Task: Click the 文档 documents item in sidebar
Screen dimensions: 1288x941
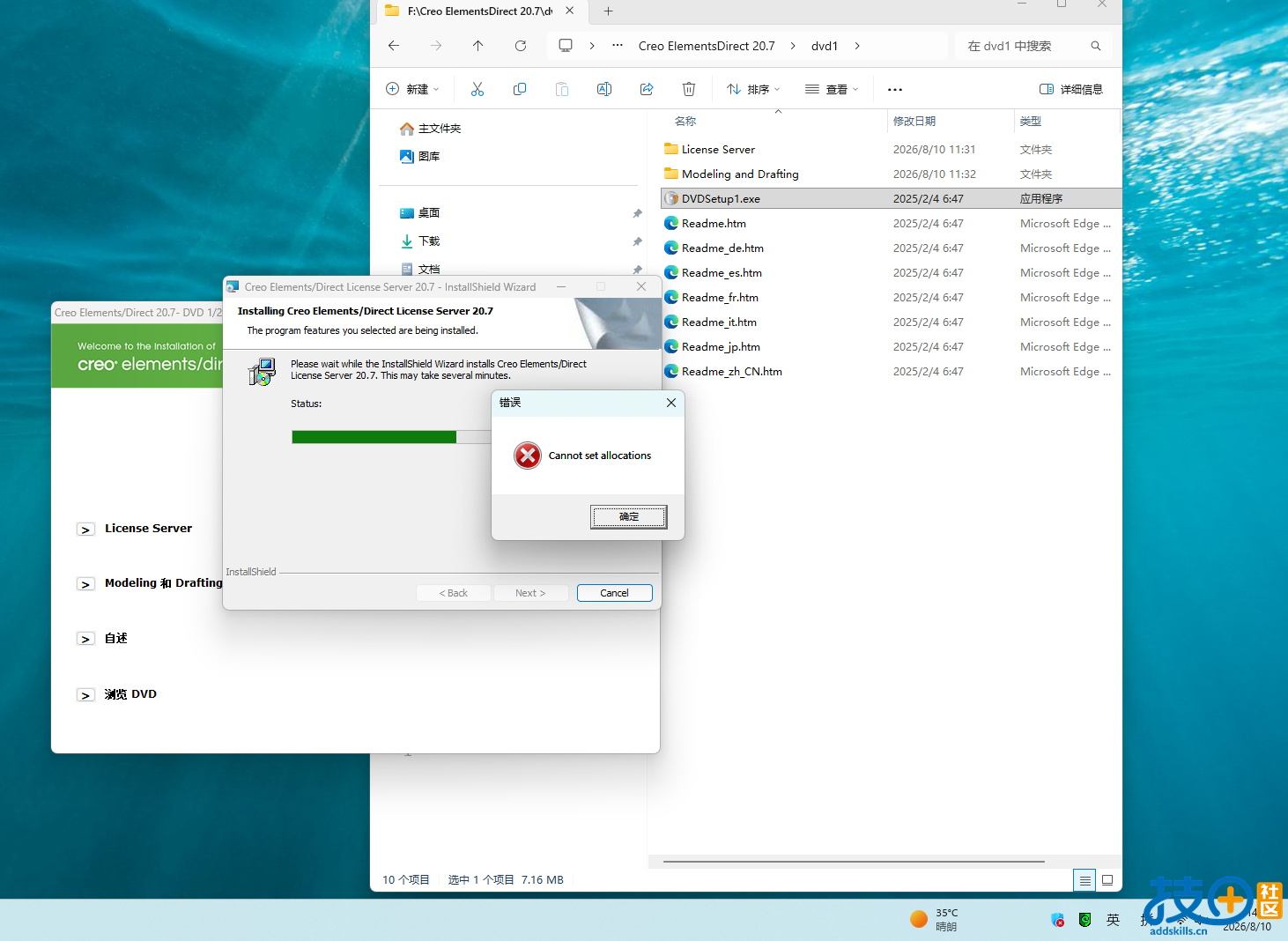Action: (x=429, y=269)
